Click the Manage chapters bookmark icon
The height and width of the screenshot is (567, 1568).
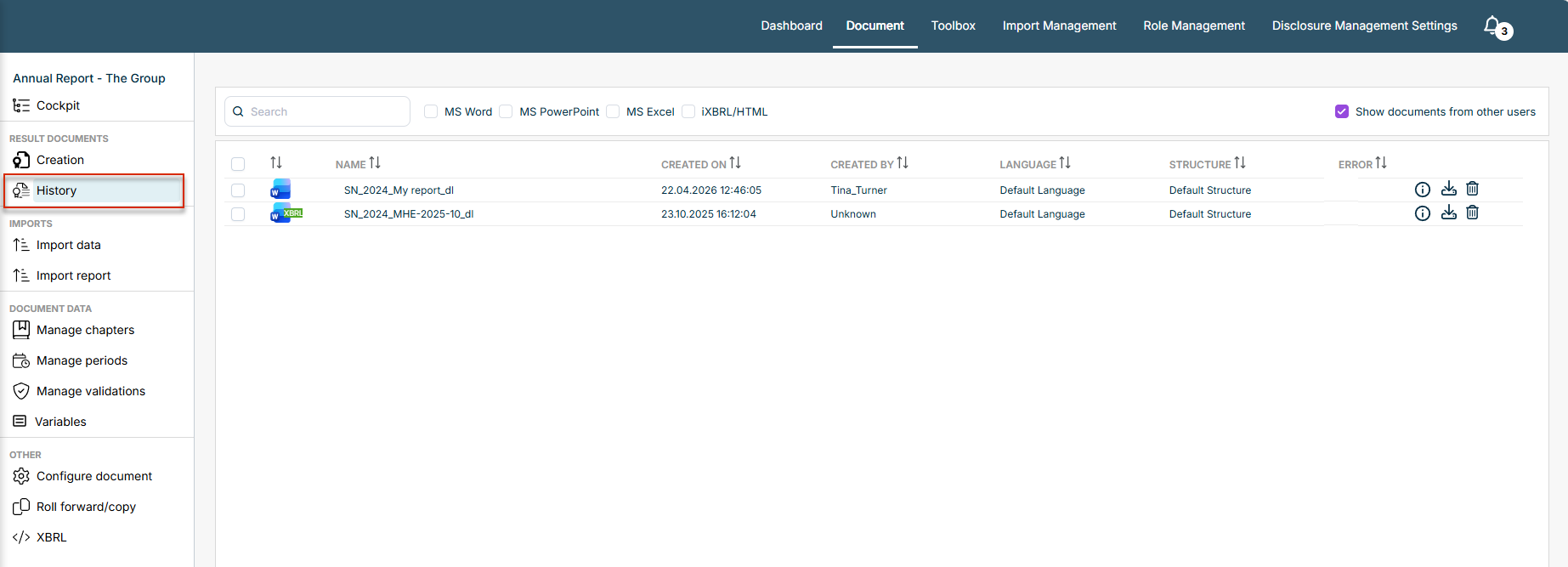coord(21,330)
